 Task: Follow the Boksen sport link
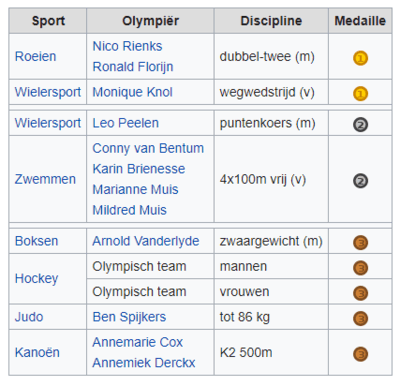(37, 241)
